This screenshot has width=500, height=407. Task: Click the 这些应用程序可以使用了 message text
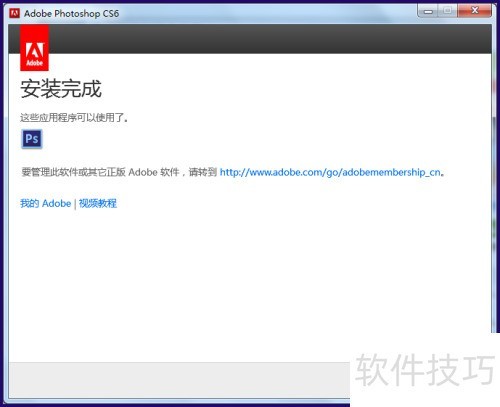coord(74,118)
